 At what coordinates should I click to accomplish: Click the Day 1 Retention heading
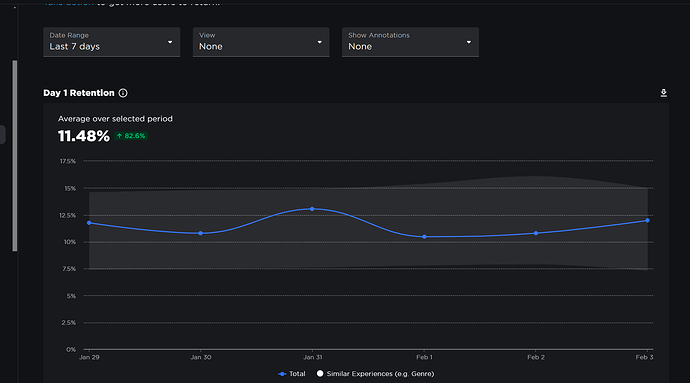pos(79,93)
